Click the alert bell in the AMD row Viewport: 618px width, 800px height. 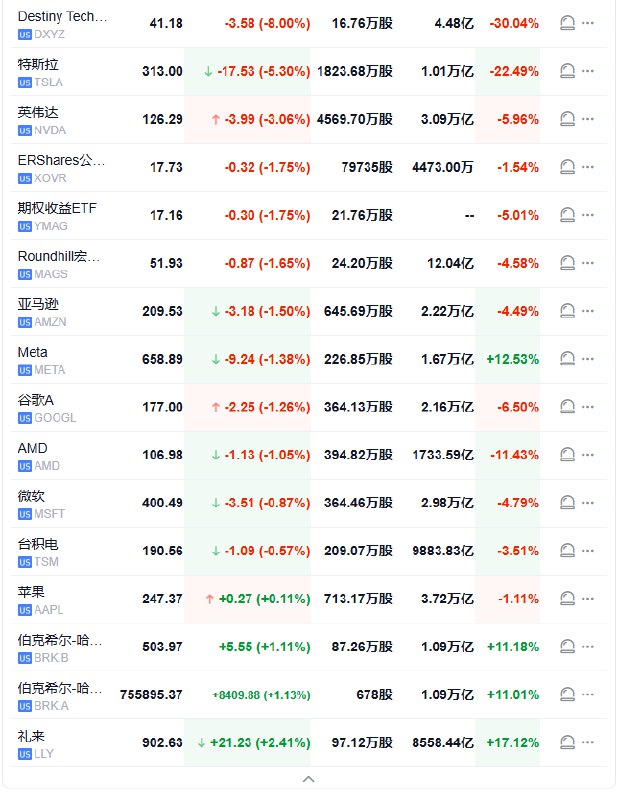(x=567, y=455)
